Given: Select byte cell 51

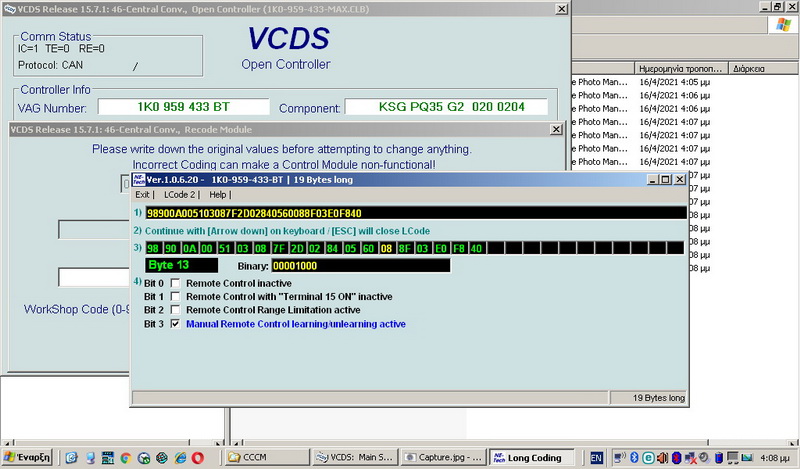Looking at the screenshot, I should pos(225,248).
